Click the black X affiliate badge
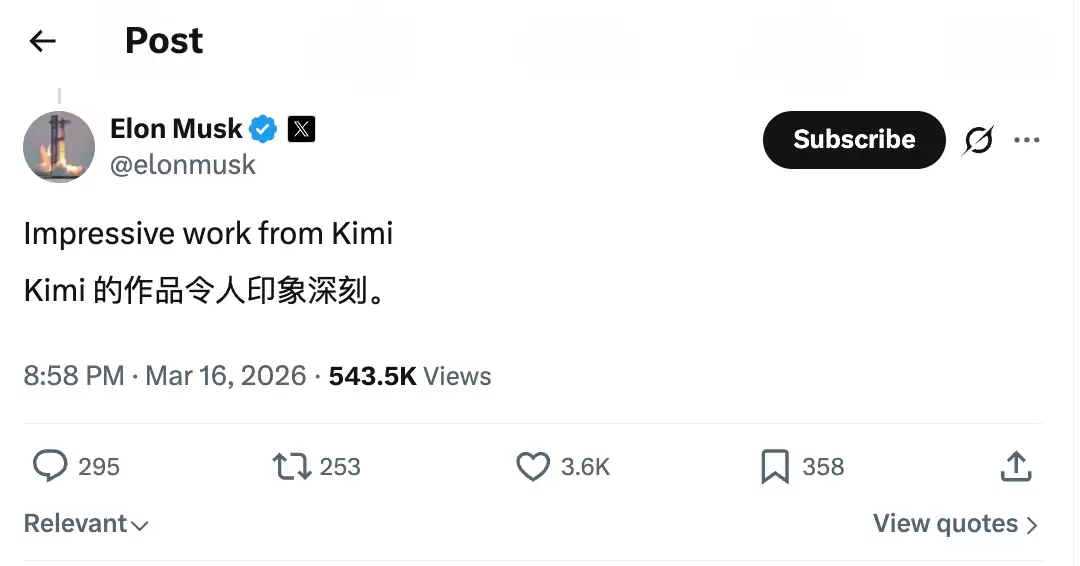The image size is (1080, 566). tap(301, 129)
